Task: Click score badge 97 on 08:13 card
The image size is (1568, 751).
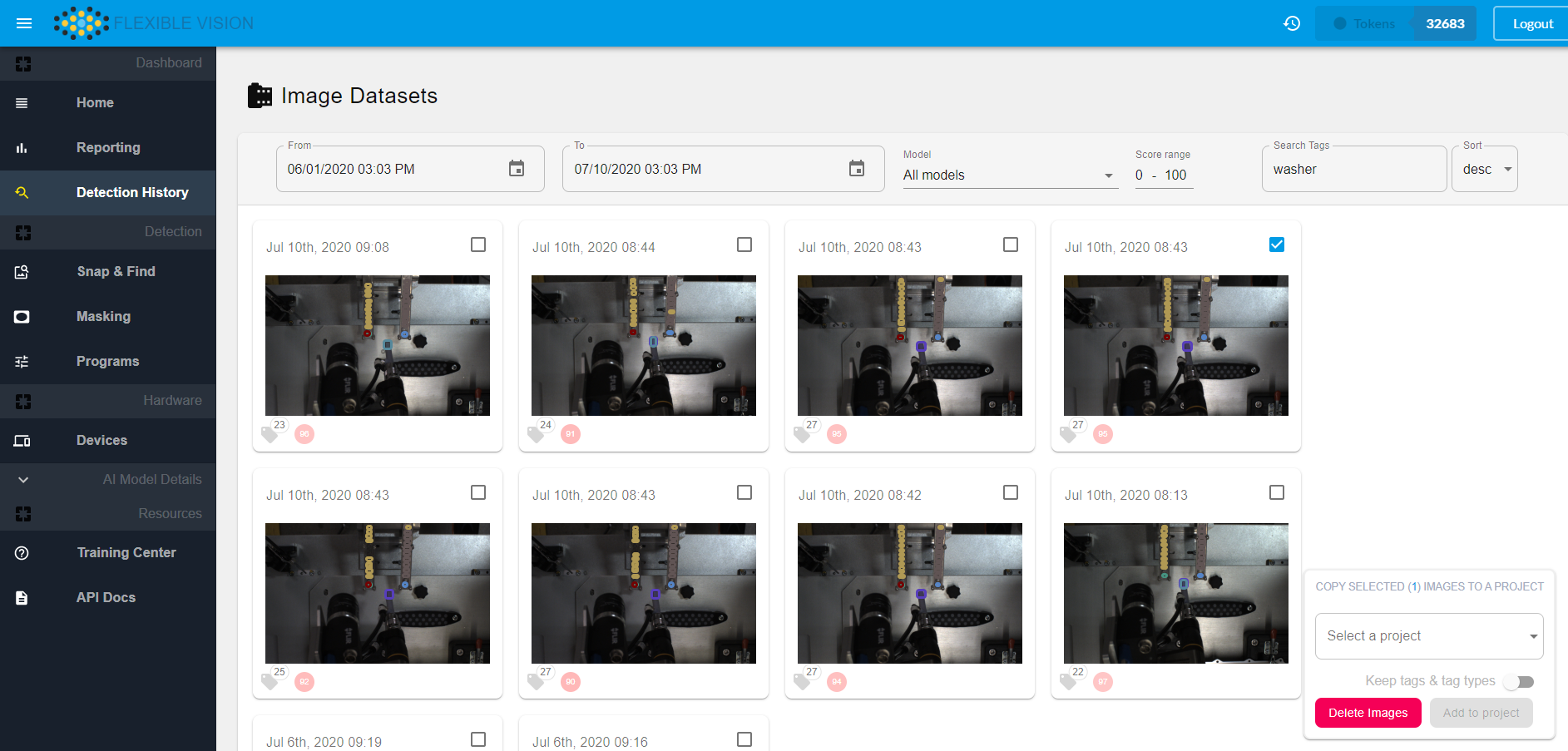Action: point(1103,682)
